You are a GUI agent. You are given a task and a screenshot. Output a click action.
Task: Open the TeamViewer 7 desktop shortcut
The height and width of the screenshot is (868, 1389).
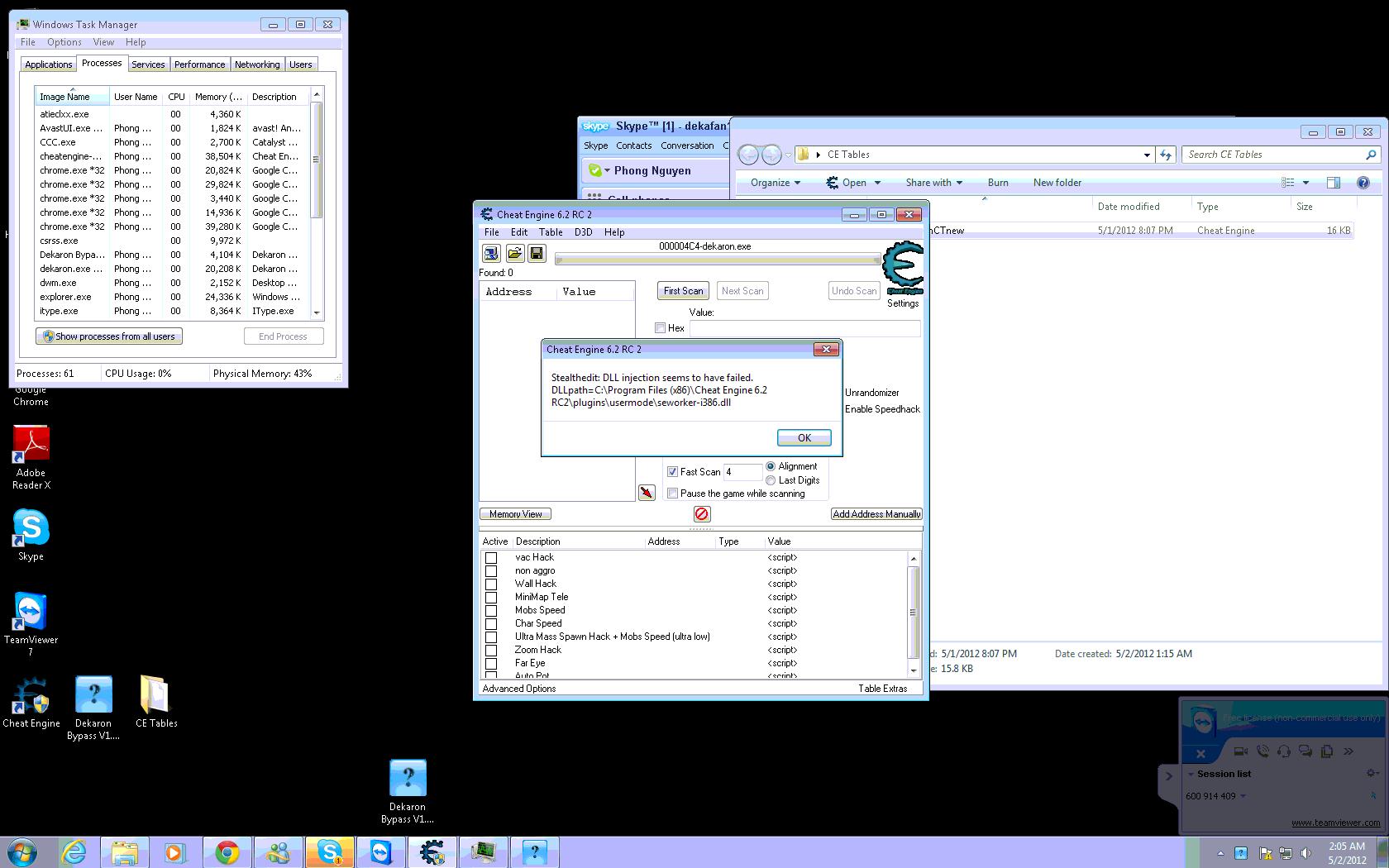pyautogui.click(x=31, y=624)
